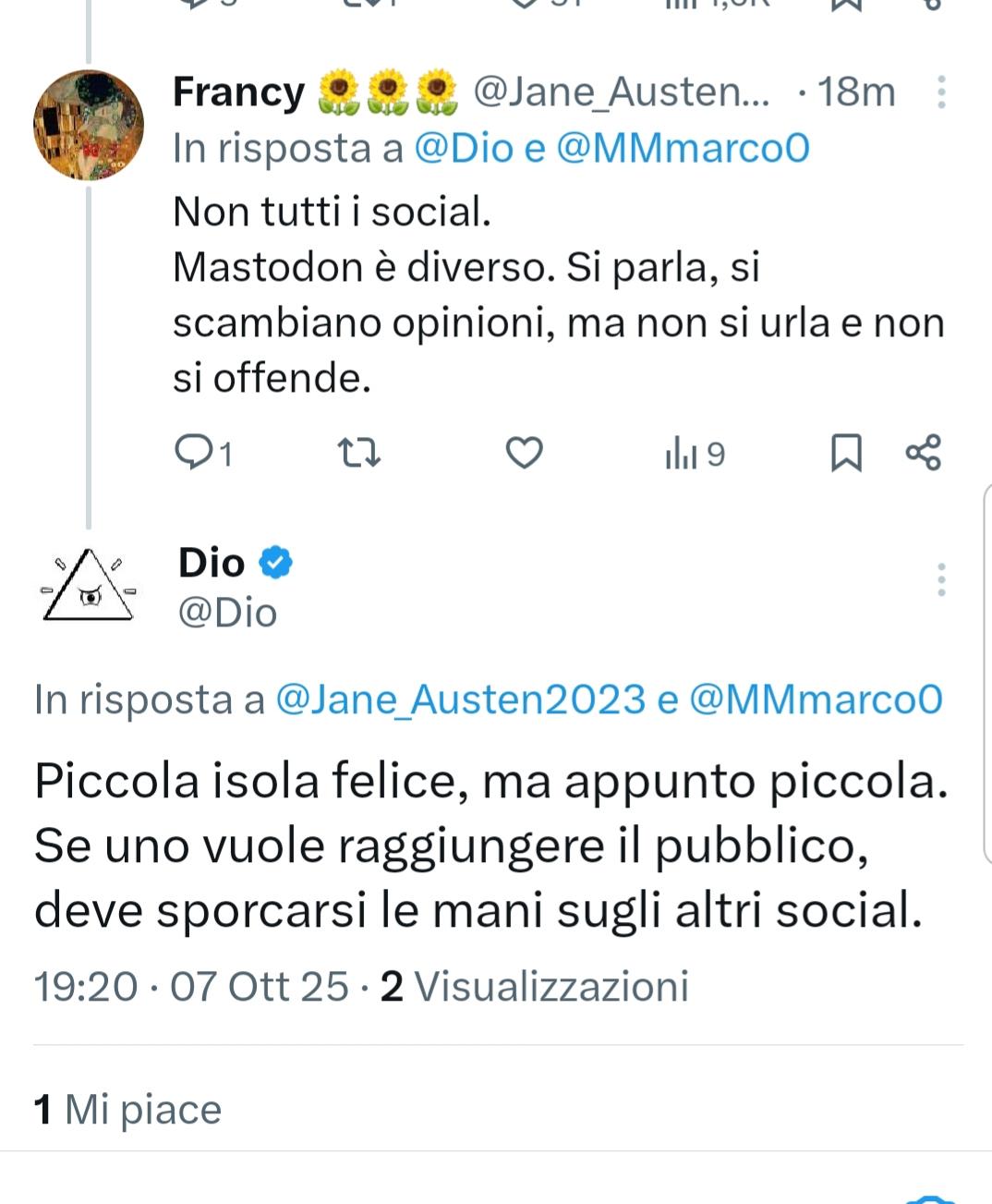Open the @MMmarcoO link in Dio's reply
Screen dimensions: 992x1204
(816, 699)
